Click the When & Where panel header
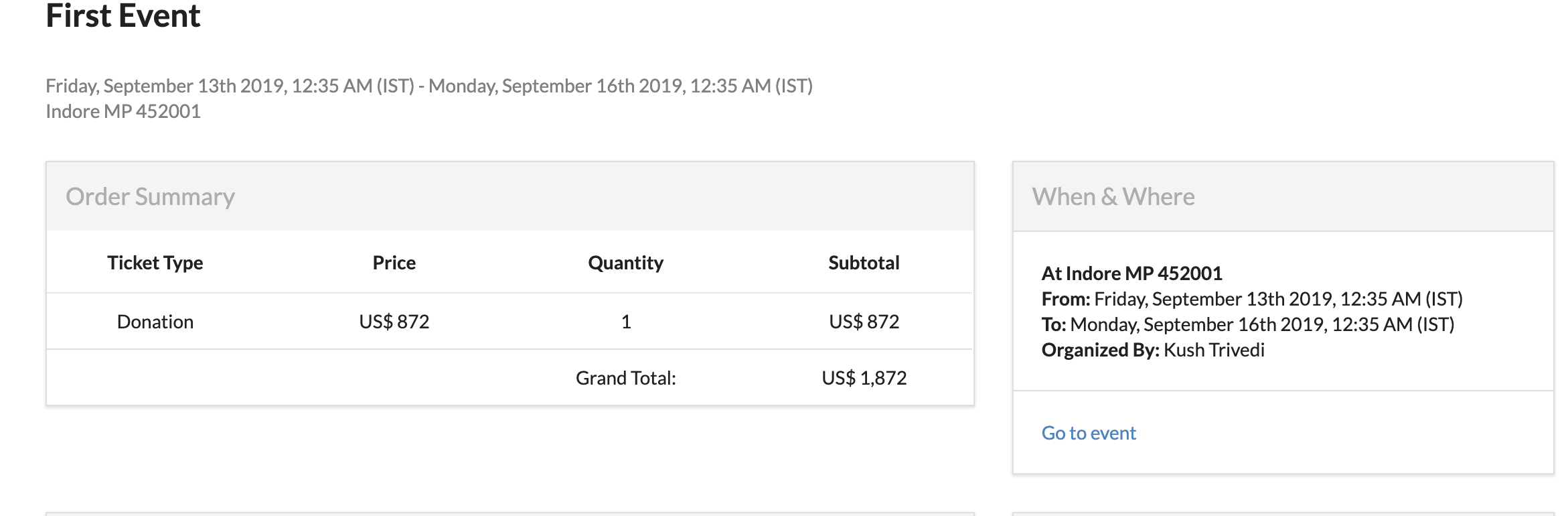Viewport: 1568px width, 516px height. click(x=1113, y=197)
